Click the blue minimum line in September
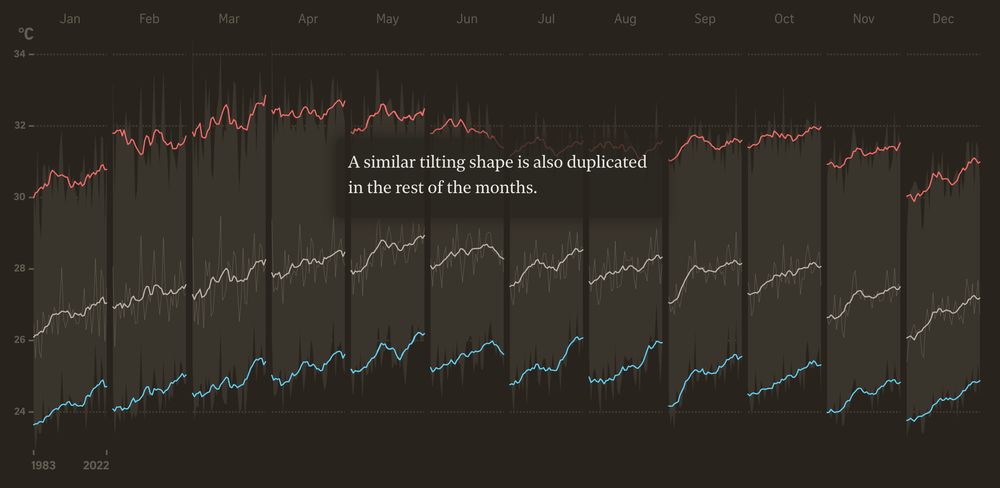1000x488 pixels. 704,372
